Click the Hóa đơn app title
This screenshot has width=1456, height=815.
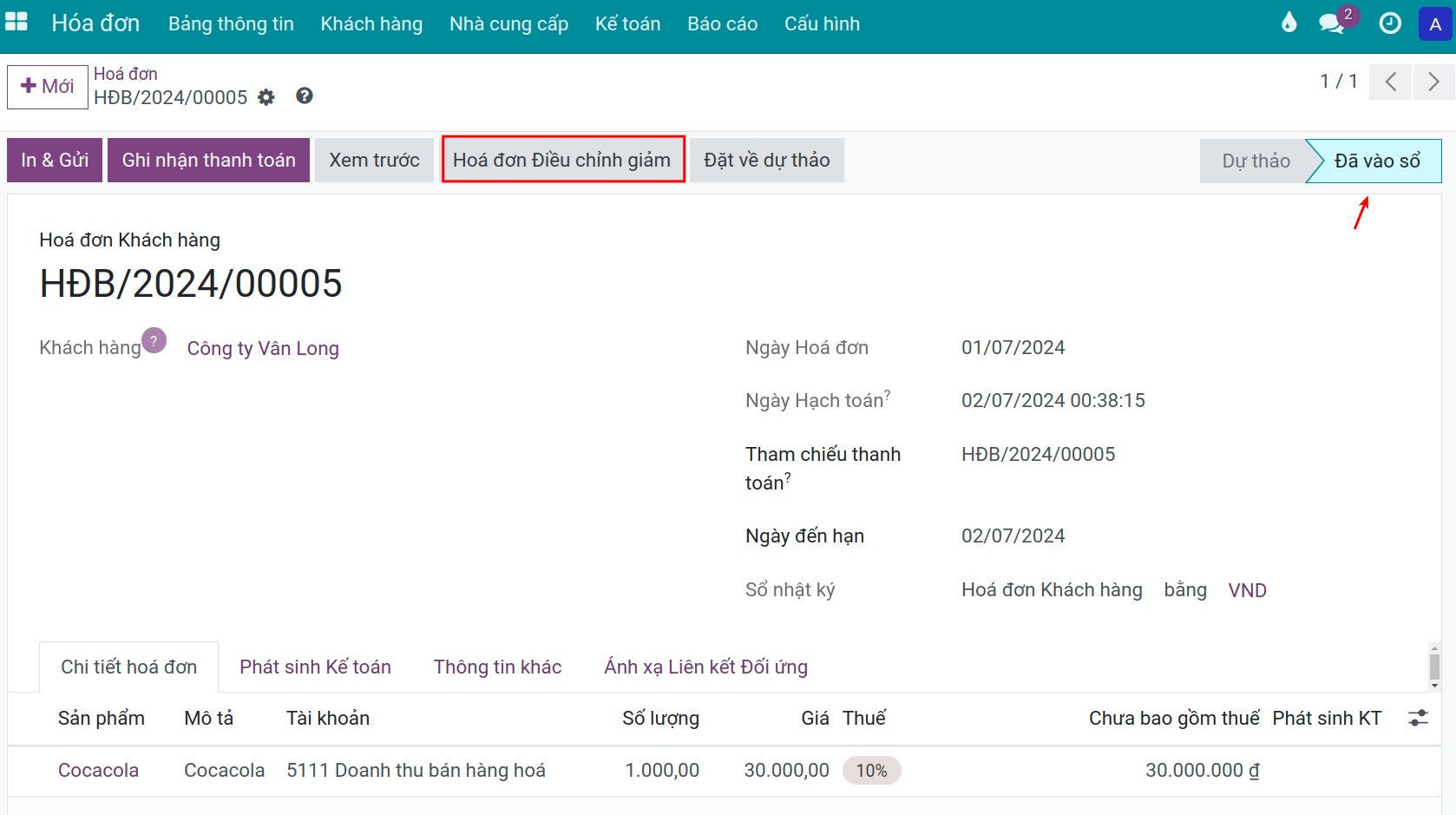pyautogui.click(x=95, y=23)
